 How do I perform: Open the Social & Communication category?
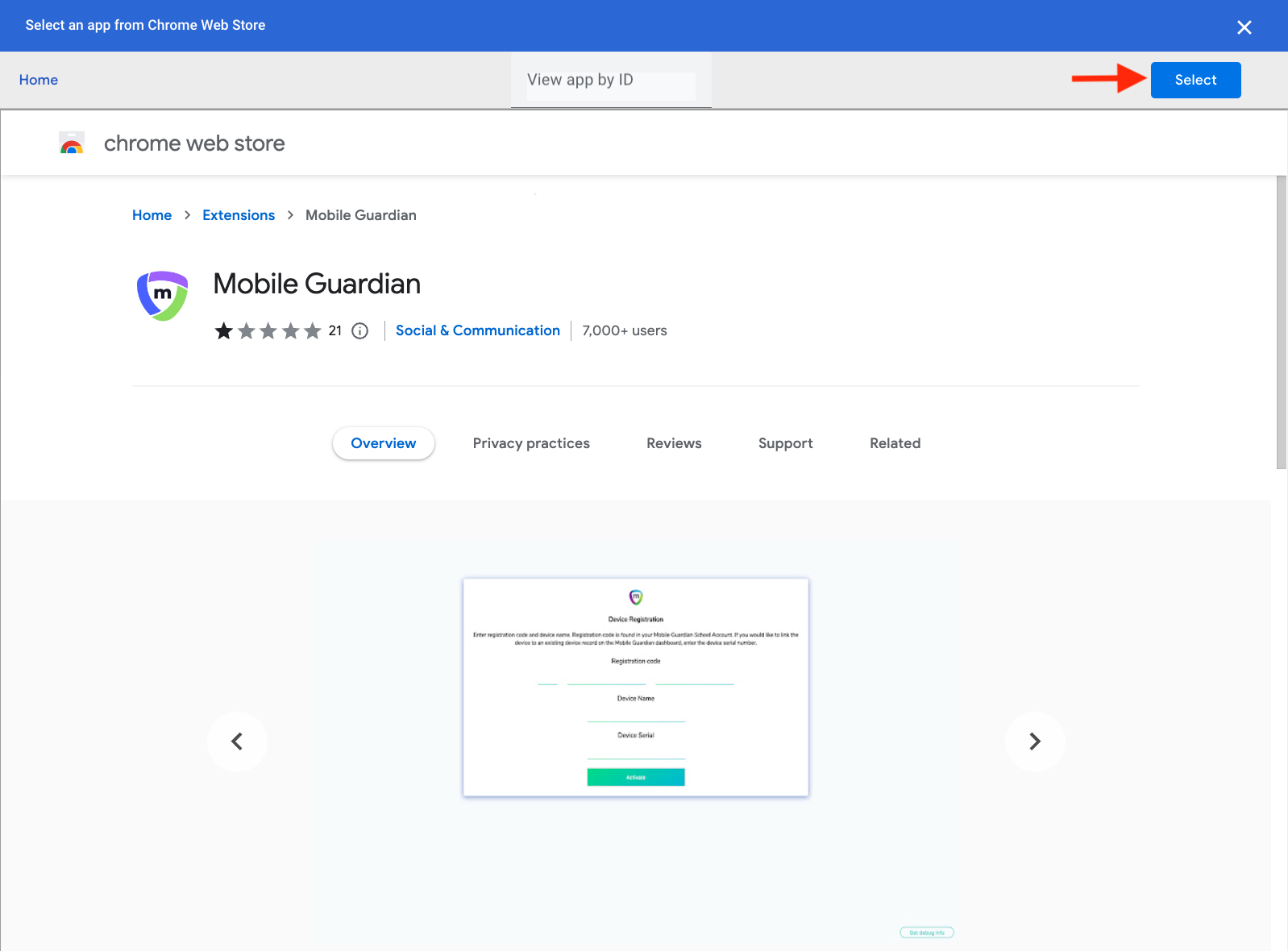(x=478, y=330)
